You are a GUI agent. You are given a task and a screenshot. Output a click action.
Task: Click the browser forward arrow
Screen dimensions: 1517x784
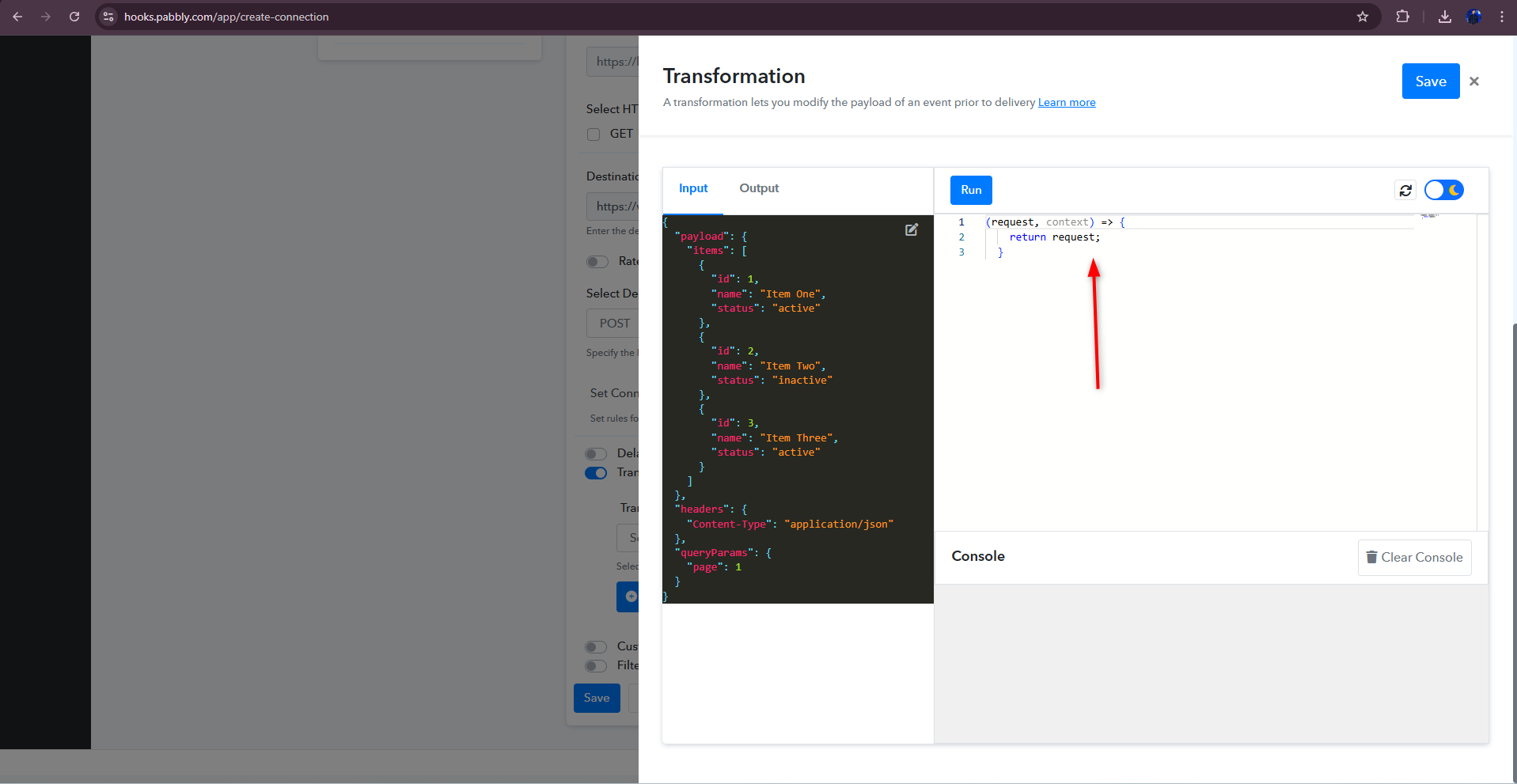pos(46,17)
